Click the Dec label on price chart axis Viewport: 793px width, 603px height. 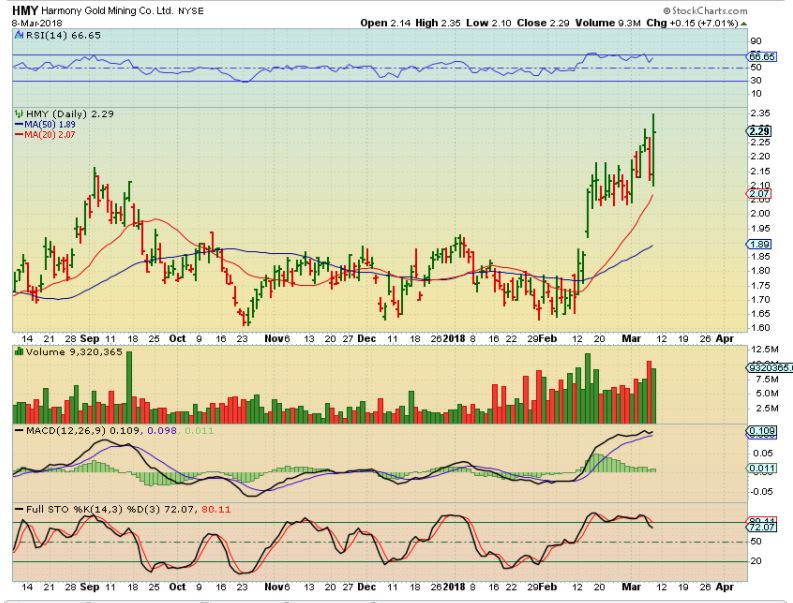366,338
